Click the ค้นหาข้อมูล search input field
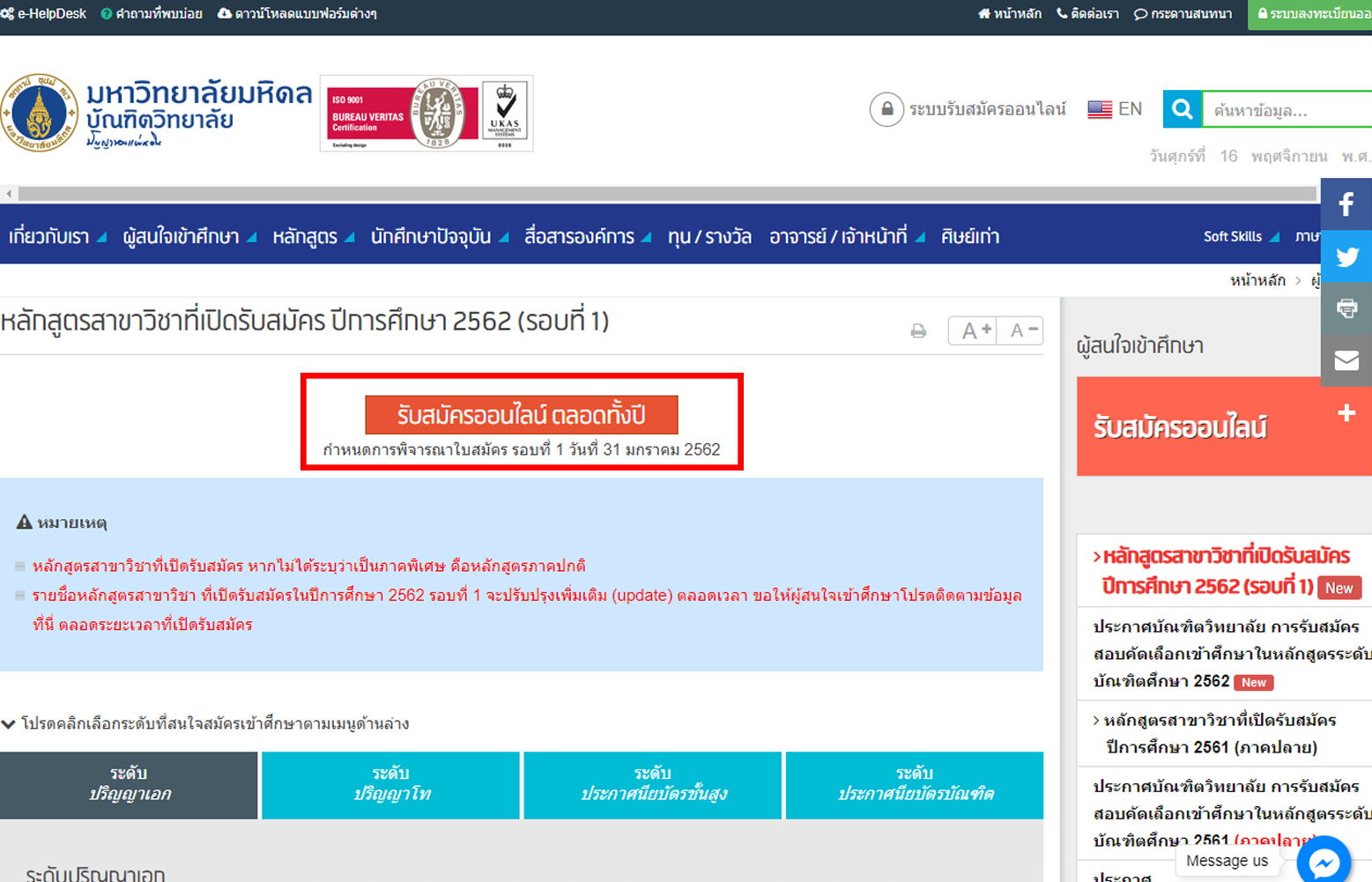 (1287, 110)
